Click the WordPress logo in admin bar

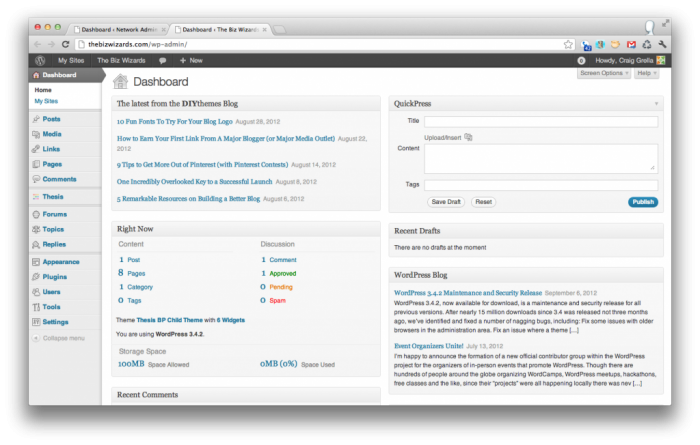40,60
